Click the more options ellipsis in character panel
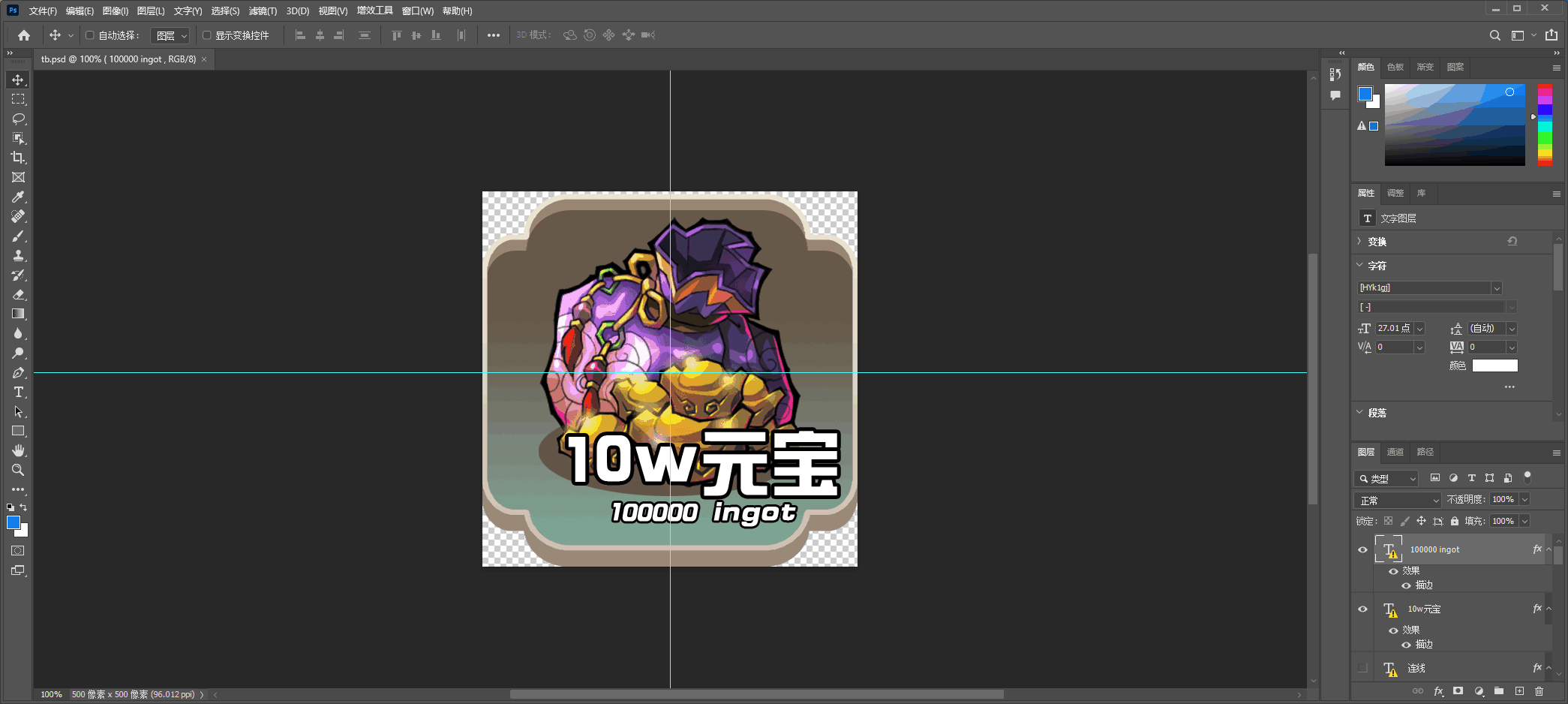This screenshot has width=1568, height=704. click(1509, 387)
